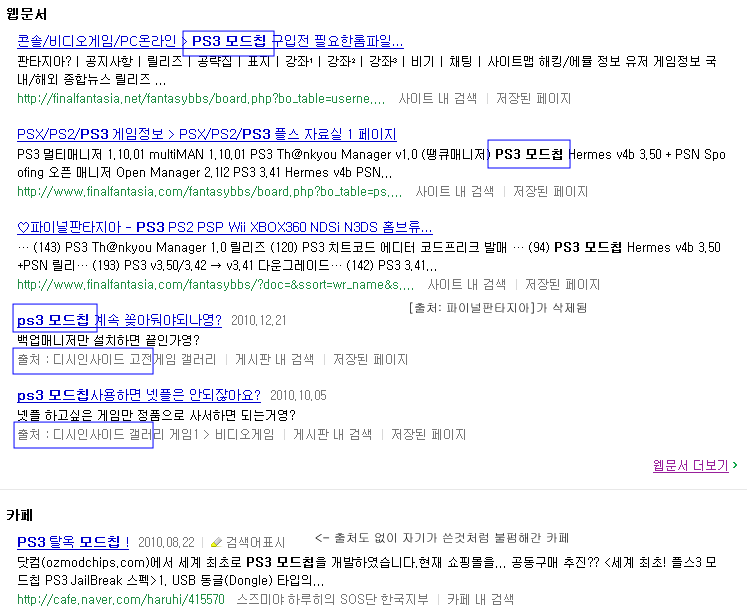
Task: Open the '스즈미야 하루히의 SOS단 한국지부' cafe link
Action: pyautogui.click(x=333, y=599)
